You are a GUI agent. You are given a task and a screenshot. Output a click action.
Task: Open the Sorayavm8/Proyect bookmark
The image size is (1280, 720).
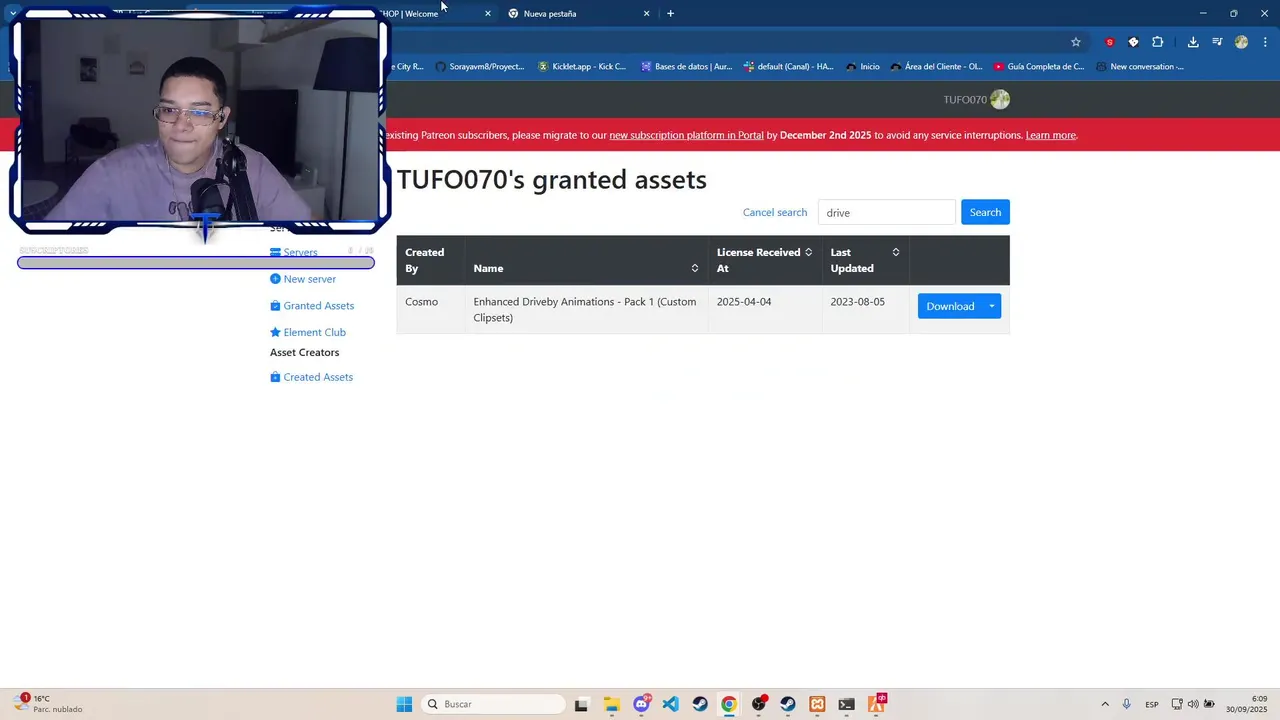[480, 67]
